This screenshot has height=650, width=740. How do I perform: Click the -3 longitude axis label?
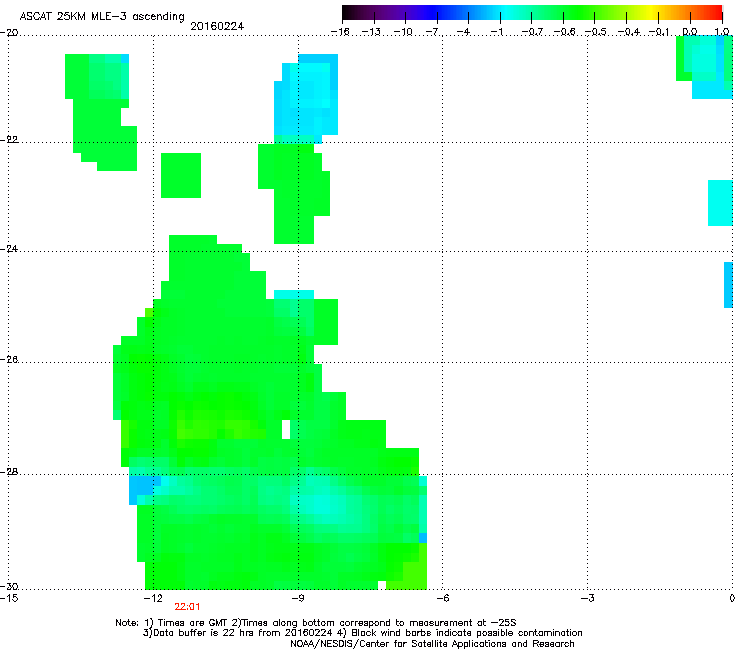tap(587, 598)
